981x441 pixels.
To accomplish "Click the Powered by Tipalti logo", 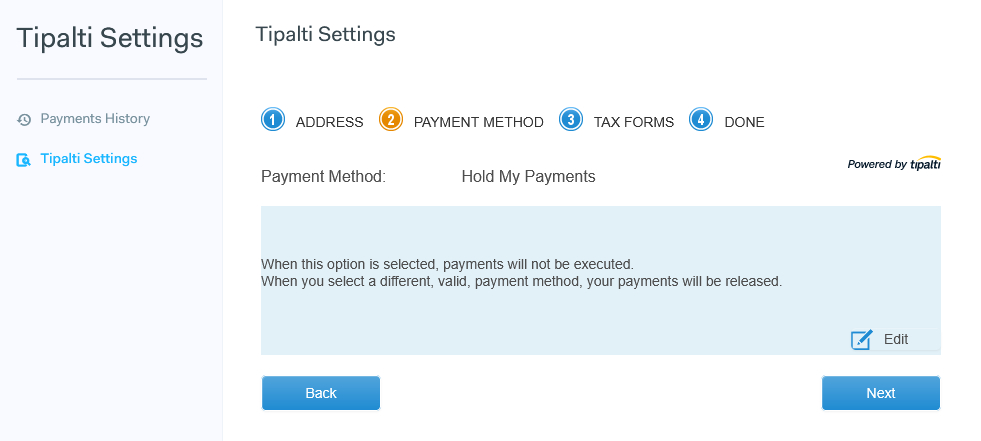I will [893, 164].
